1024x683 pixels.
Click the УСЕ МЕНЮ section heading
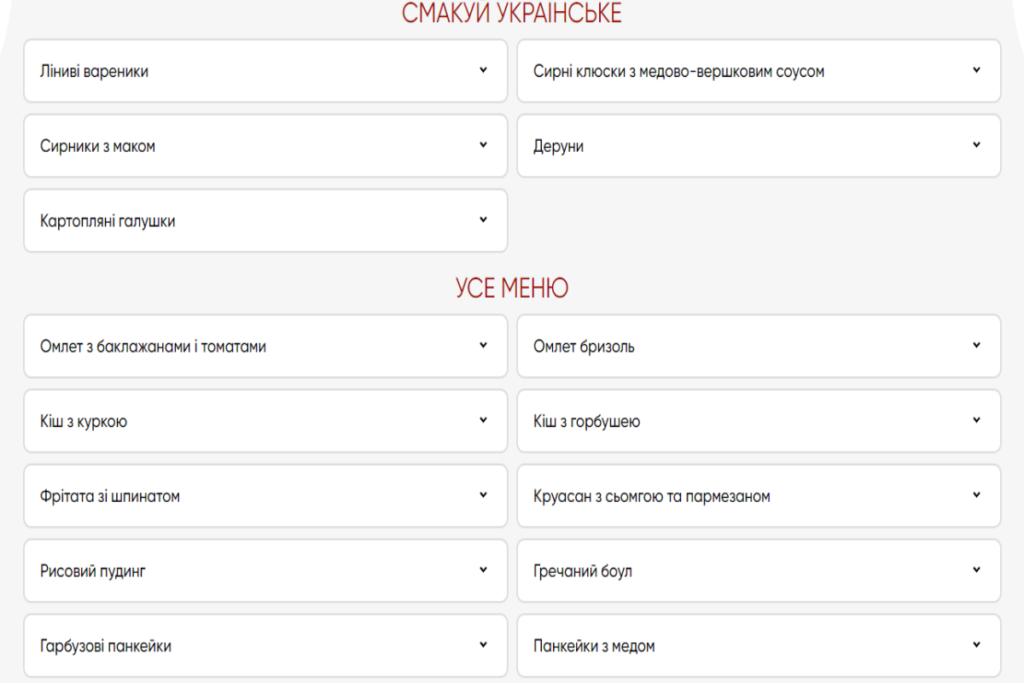point(511,288)
